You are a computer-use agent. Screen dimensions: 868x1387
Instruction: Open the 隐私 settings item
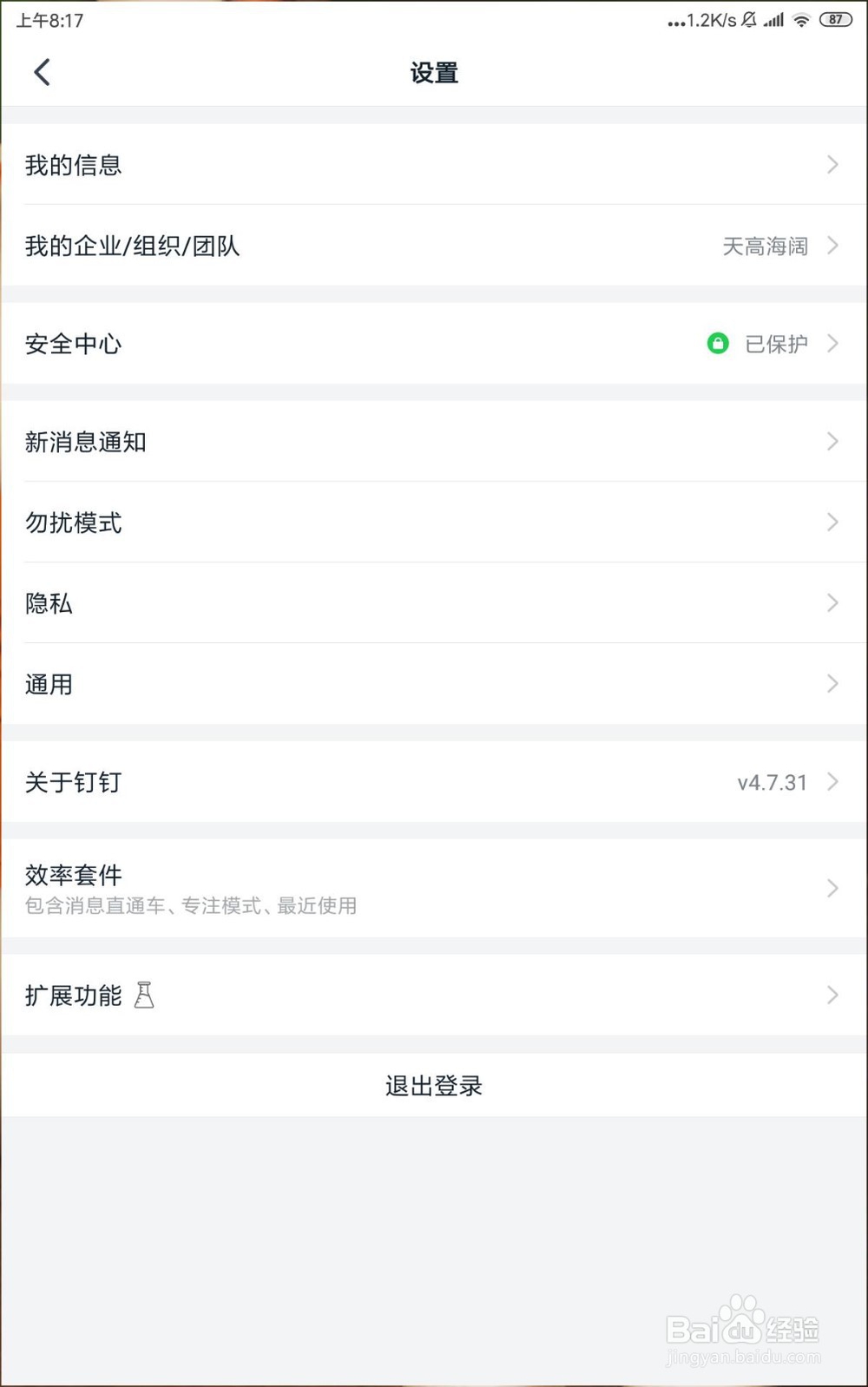pos(49,603)
